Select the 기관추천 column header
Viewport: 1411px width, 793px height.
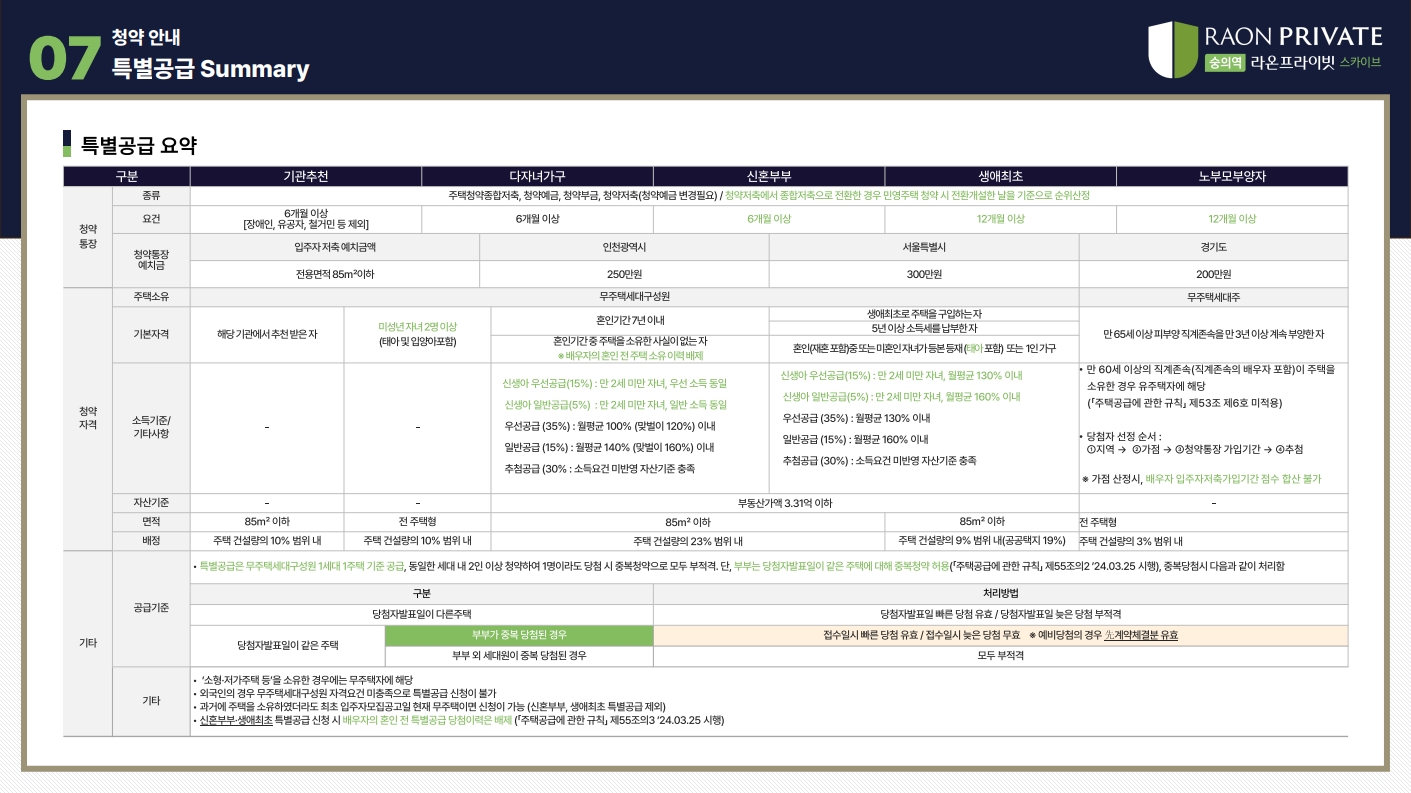click(305, 176)
